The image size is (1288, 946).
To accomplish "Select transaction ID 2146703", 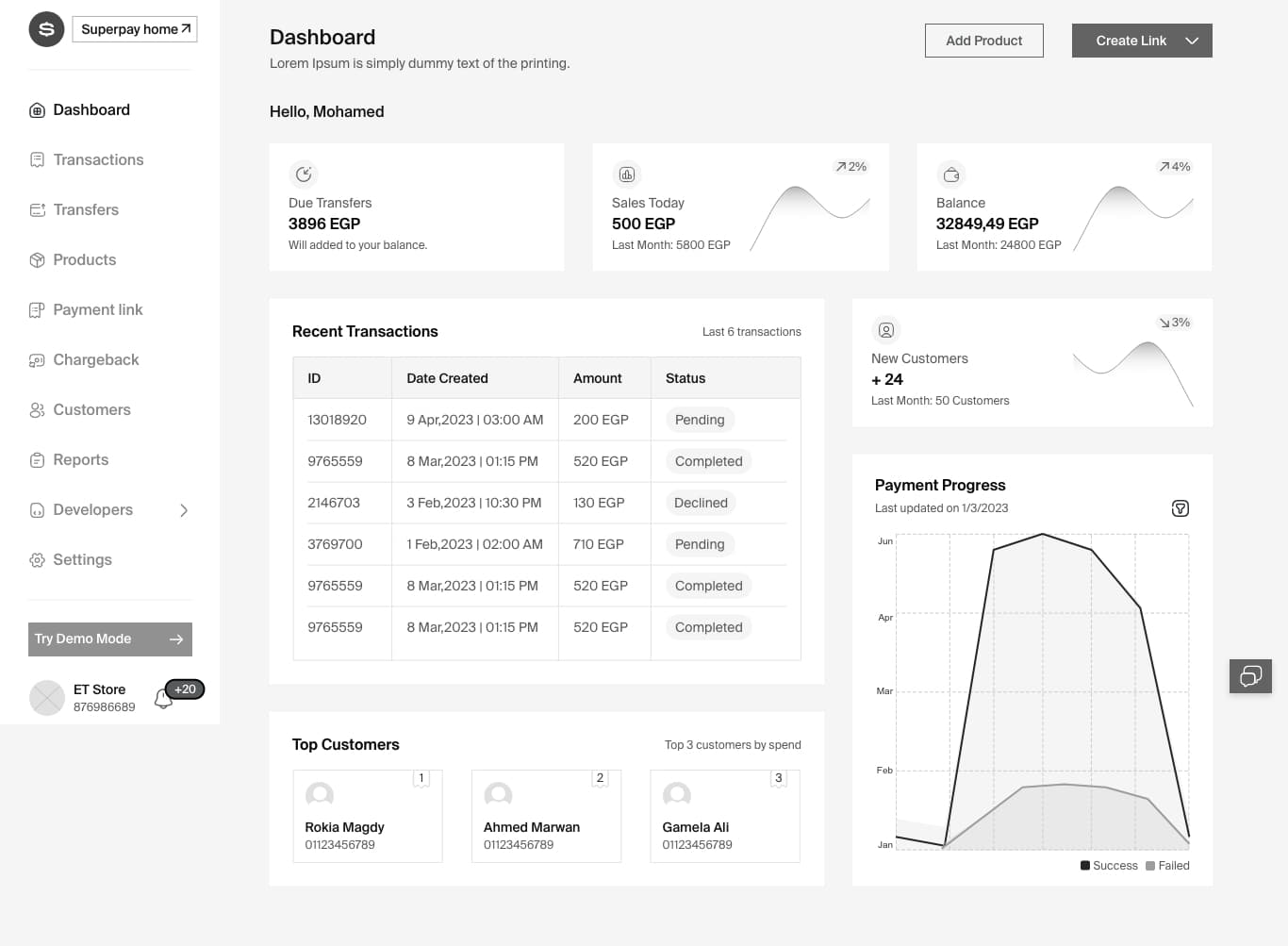I will (x=334, y=503).
